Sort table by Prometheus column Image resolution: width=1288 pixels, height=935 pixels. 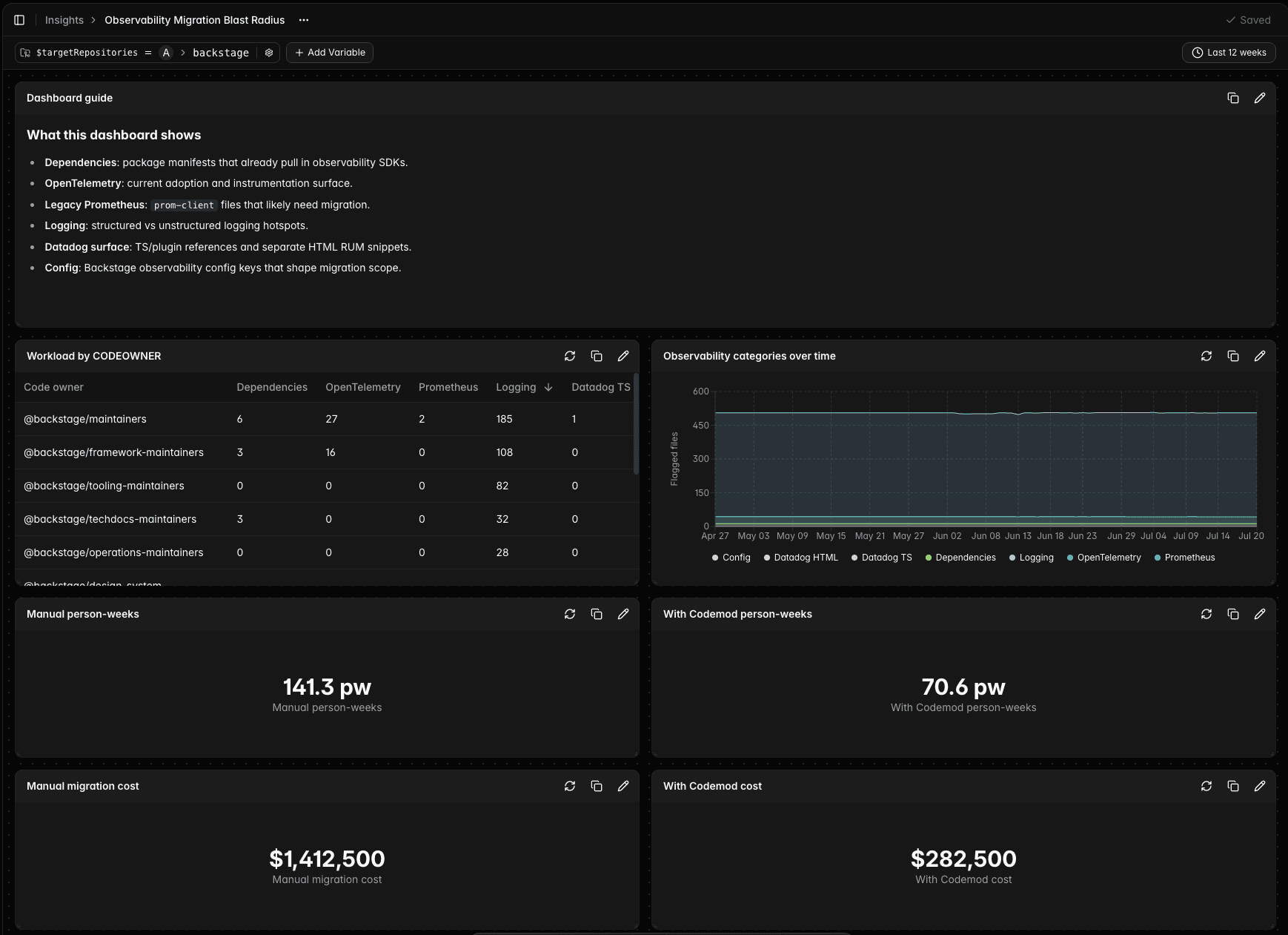tap(448, 387)
